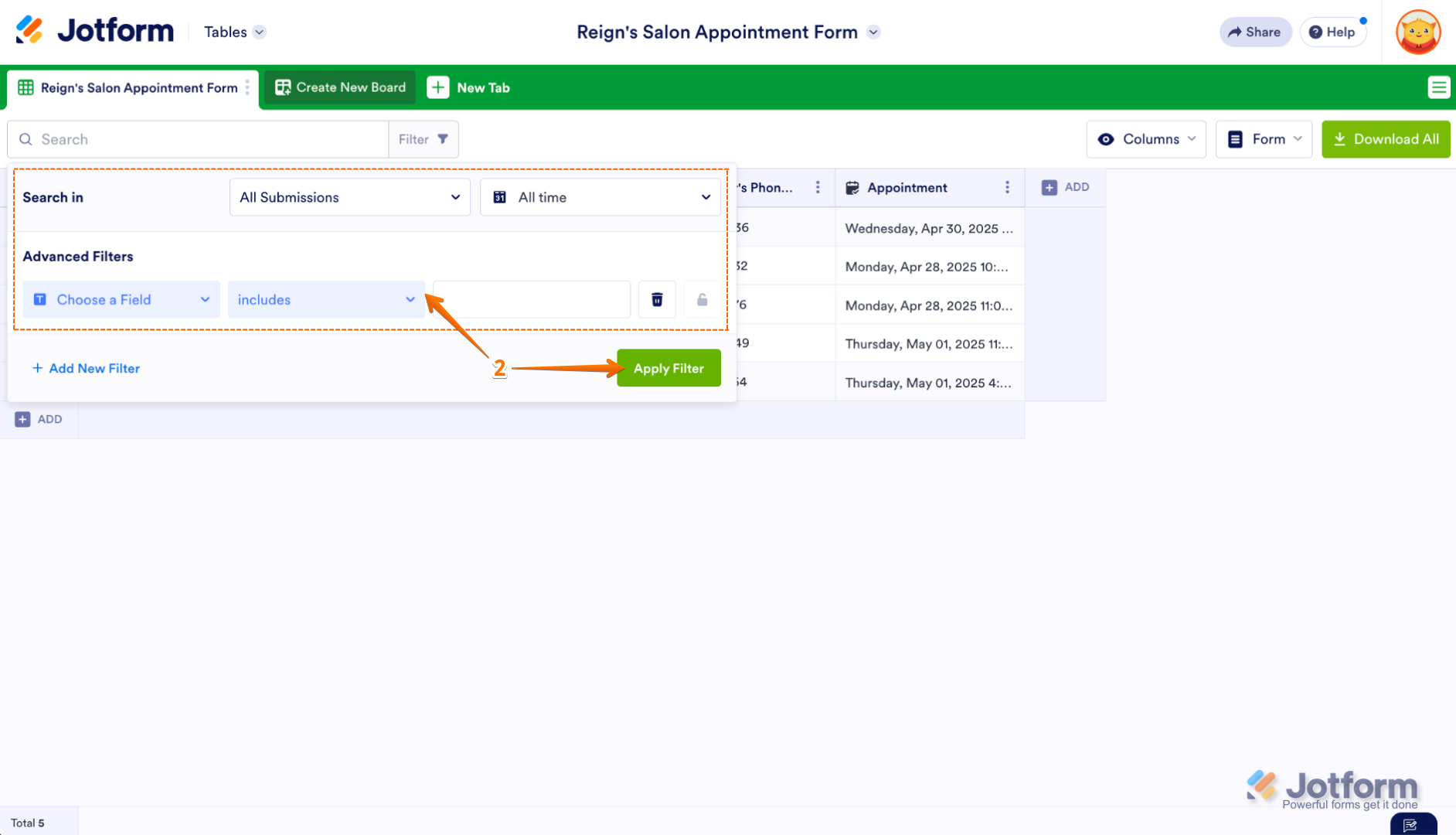Click the feedback icon at bottom right
This screenshot has width=1456, height=835.
(x=1412, y=824)
